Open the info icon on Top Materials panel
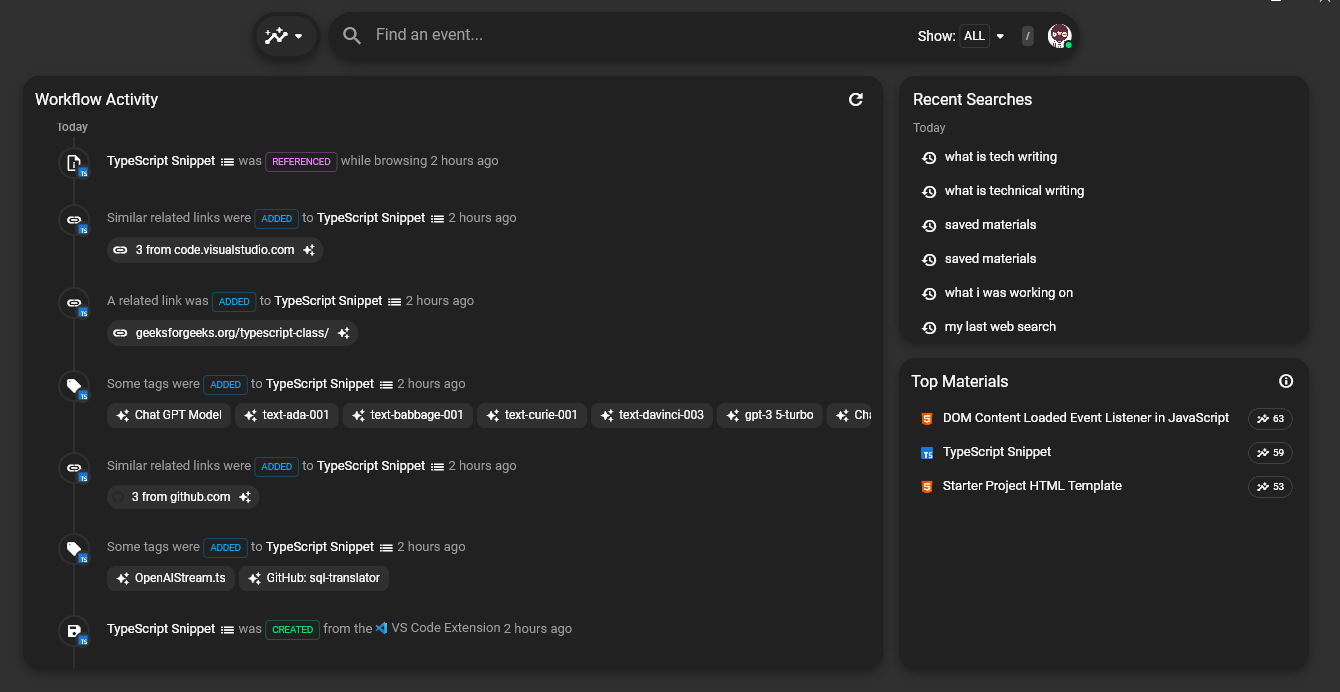The width and height of the screenshot is (1340, 692). 1286,381
